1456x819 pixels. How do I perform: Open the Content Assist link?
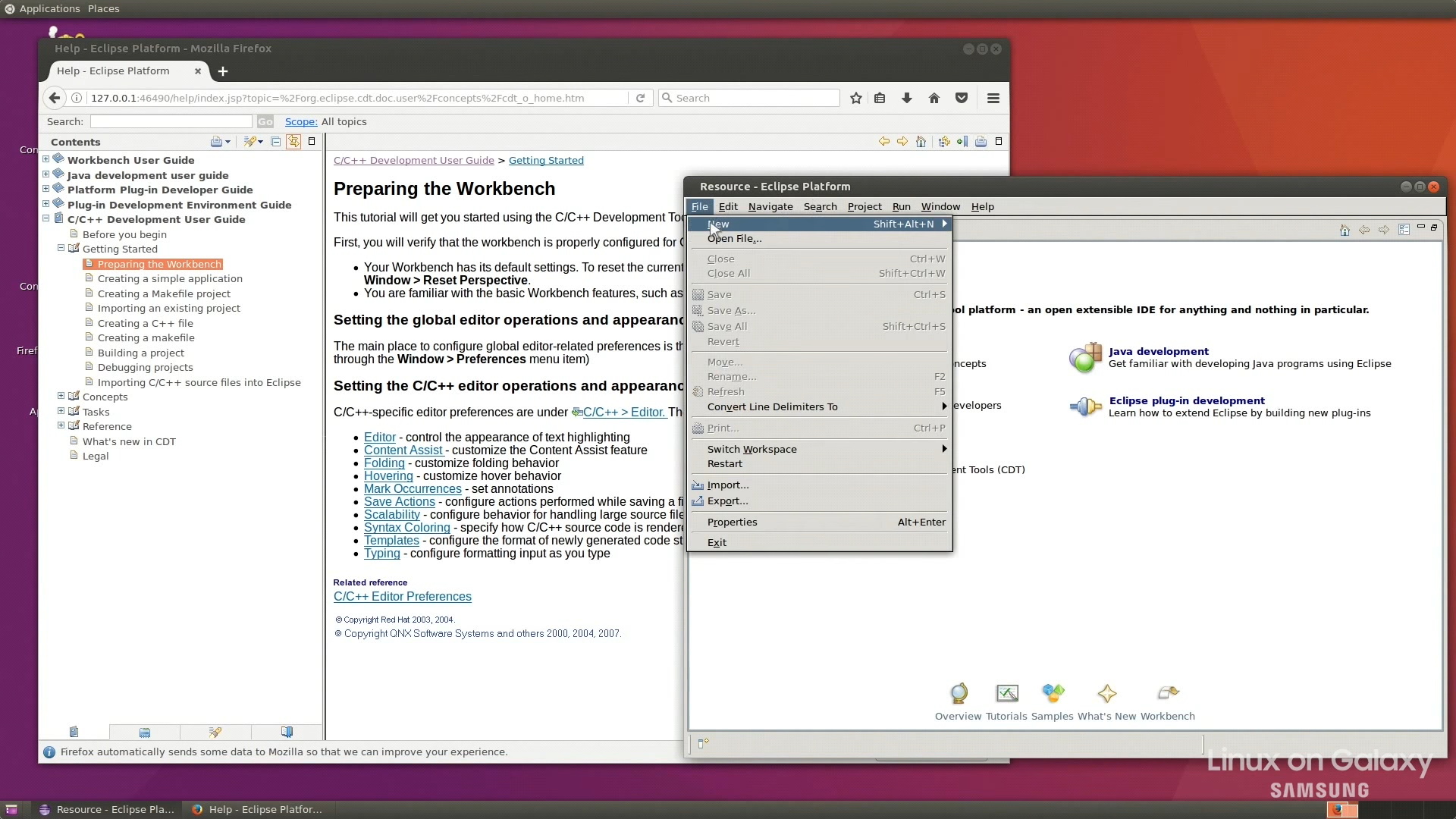click(x=403, y=450)
